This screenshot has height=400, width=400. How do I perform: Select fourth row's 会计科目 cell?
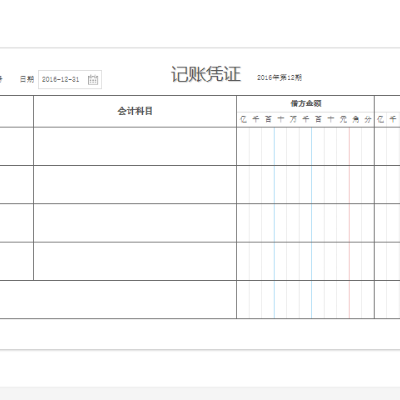pos(135,261)
